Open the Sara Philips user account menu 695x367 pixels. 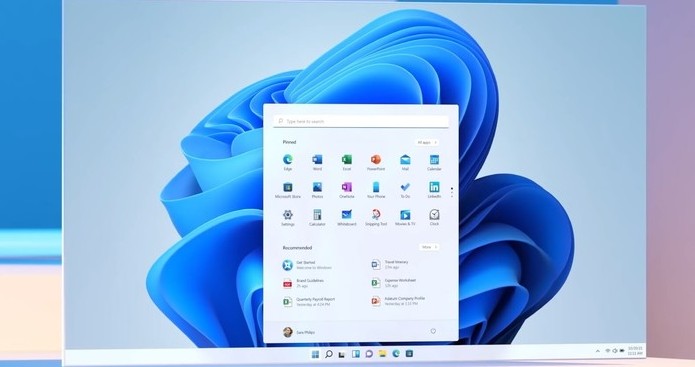tap(299, 332)
